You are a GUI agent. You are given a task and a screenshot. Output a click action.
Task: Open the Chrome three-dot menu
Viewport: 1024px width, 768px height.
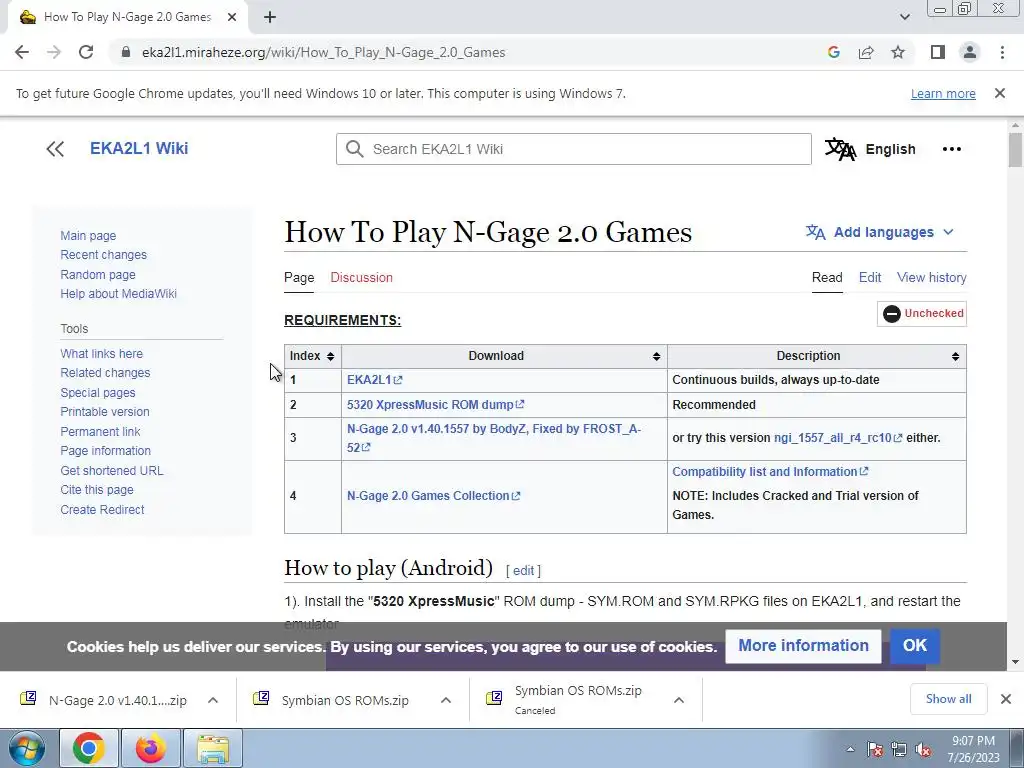(1002, 52)
